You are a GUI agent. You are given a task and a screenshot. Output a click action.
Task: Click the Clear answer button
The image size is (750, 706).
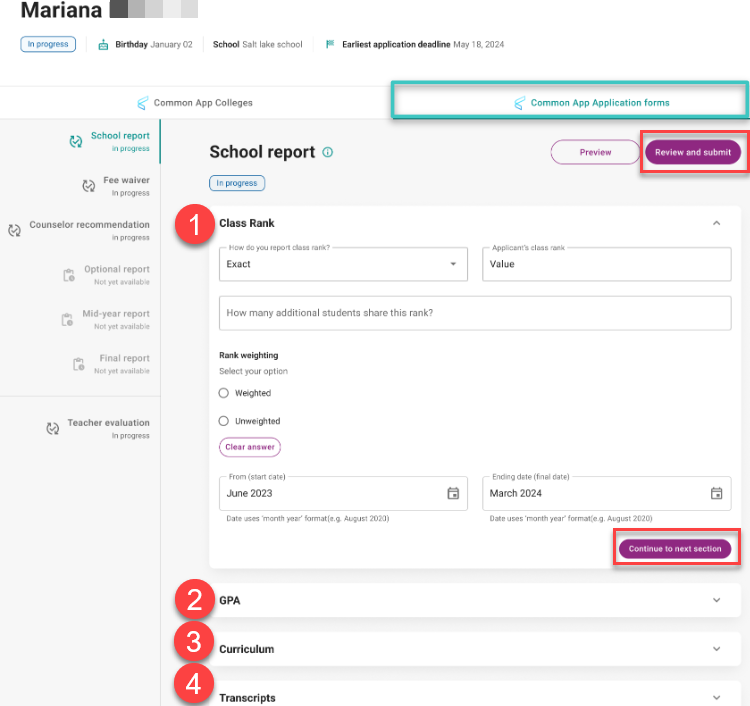point(250,447)
